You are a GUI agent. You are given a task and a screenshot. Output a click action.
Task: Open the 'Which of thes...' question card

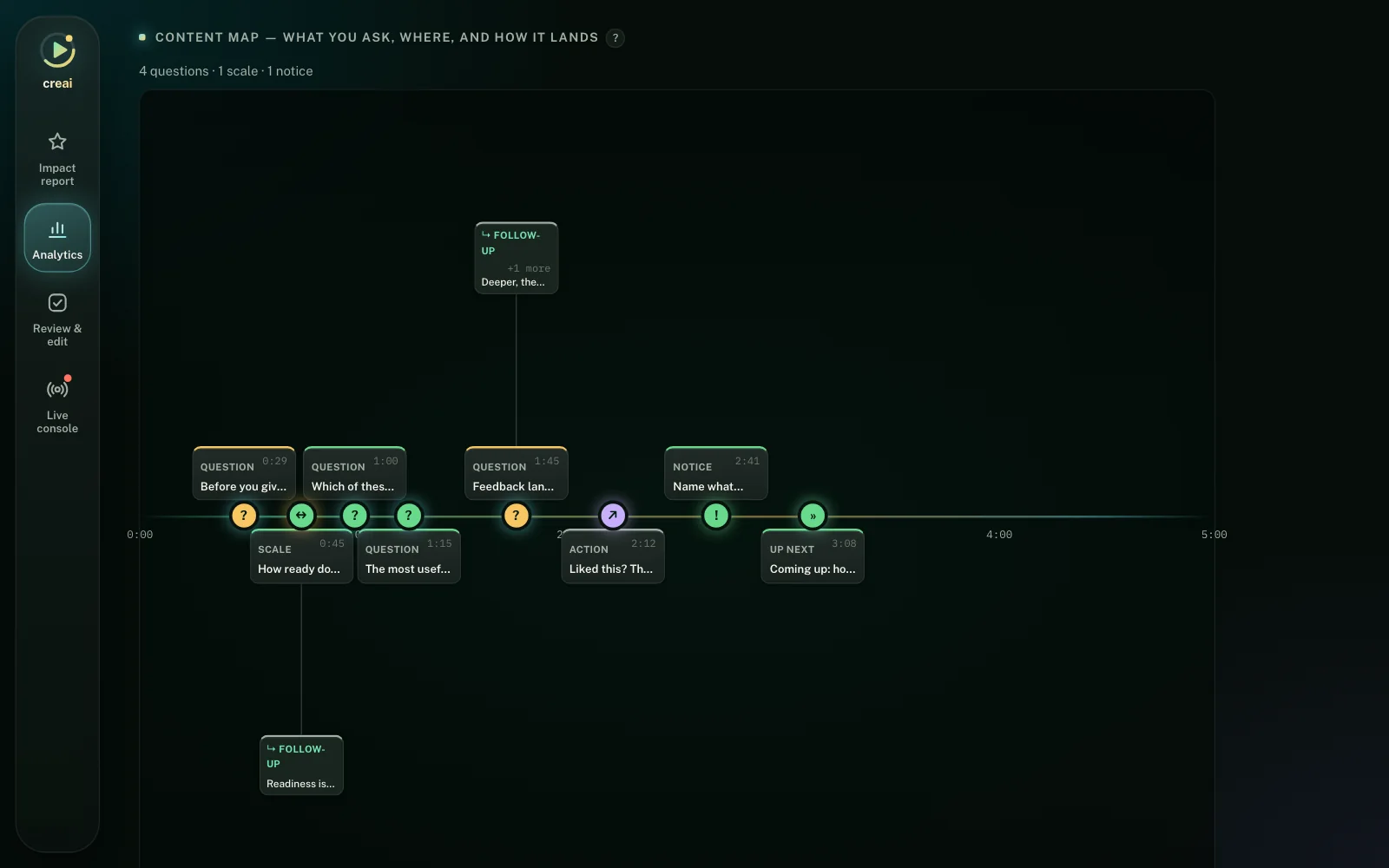[x=355, y=473]
